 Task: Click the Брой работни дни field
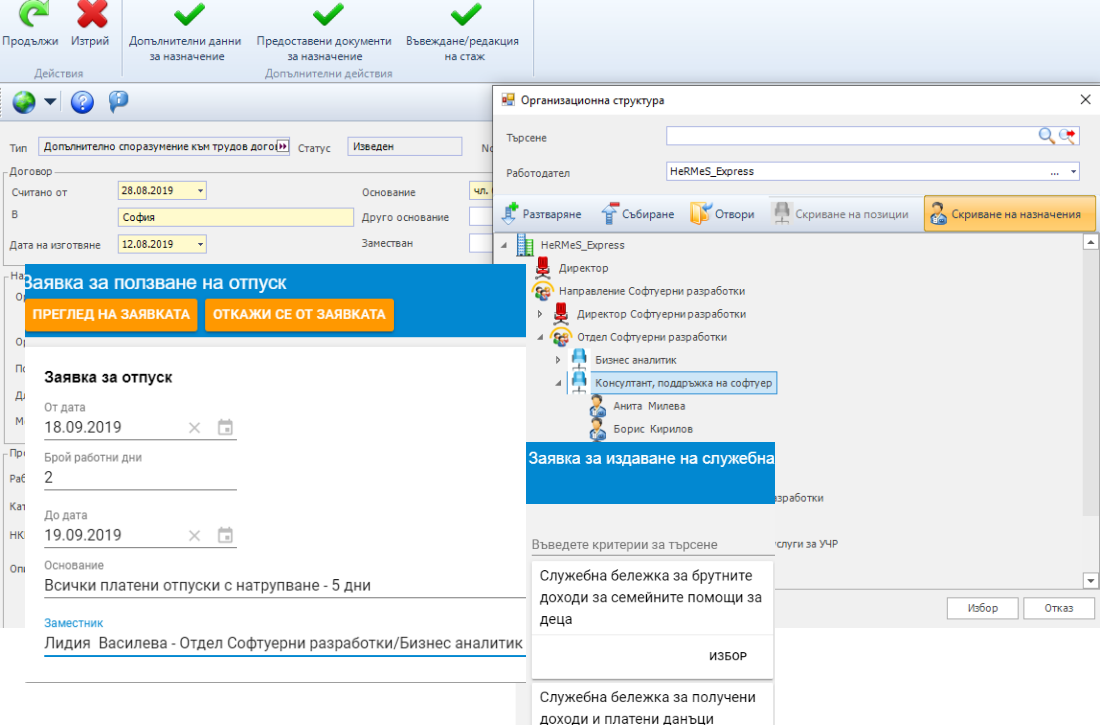[140, 478]
